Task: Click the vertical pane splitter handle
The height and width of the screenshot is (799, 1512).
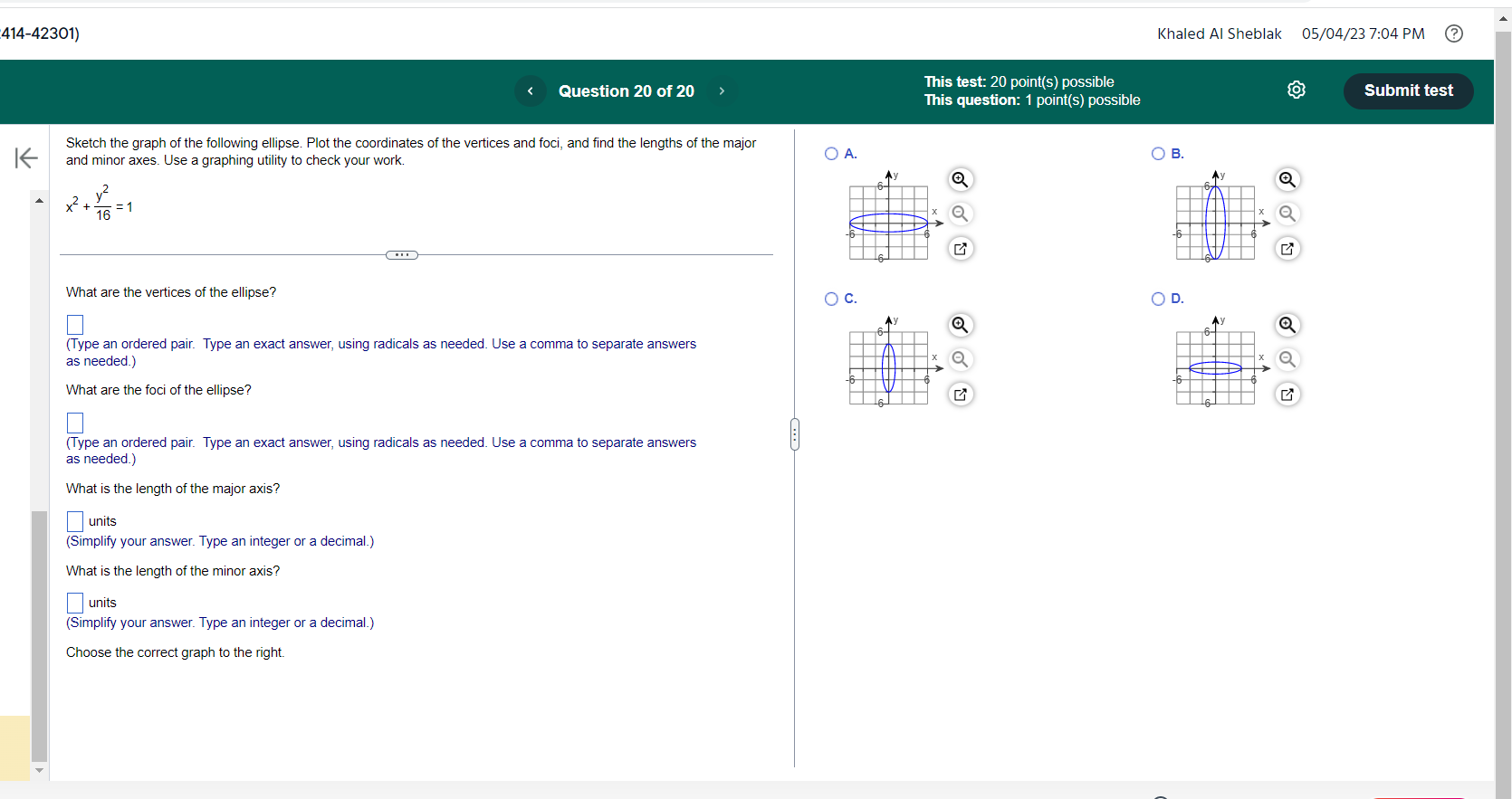Action: [x=795, y=434]
